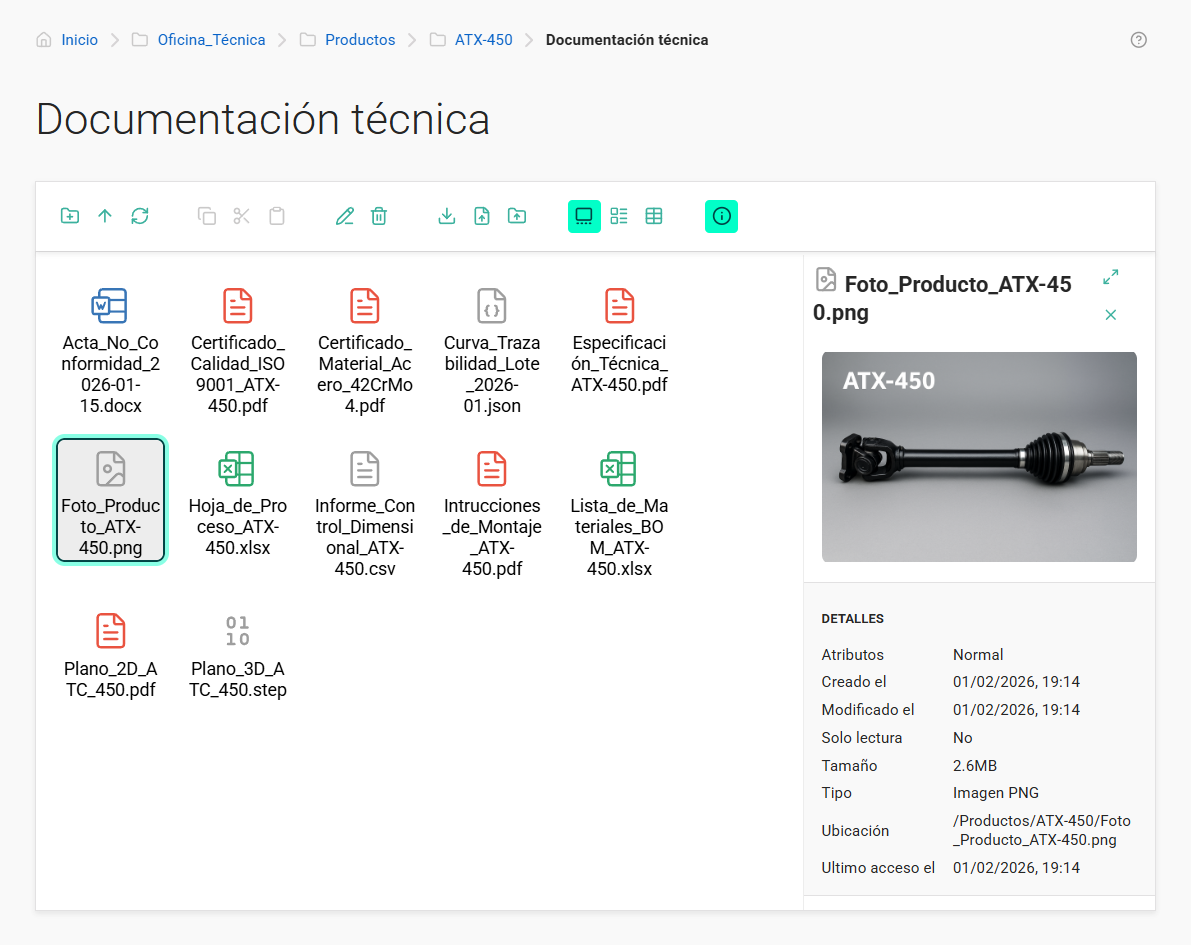Click the new folder icon in toolbar
The width and height of the screenshot is (1191, 945).
coord(70,216)
